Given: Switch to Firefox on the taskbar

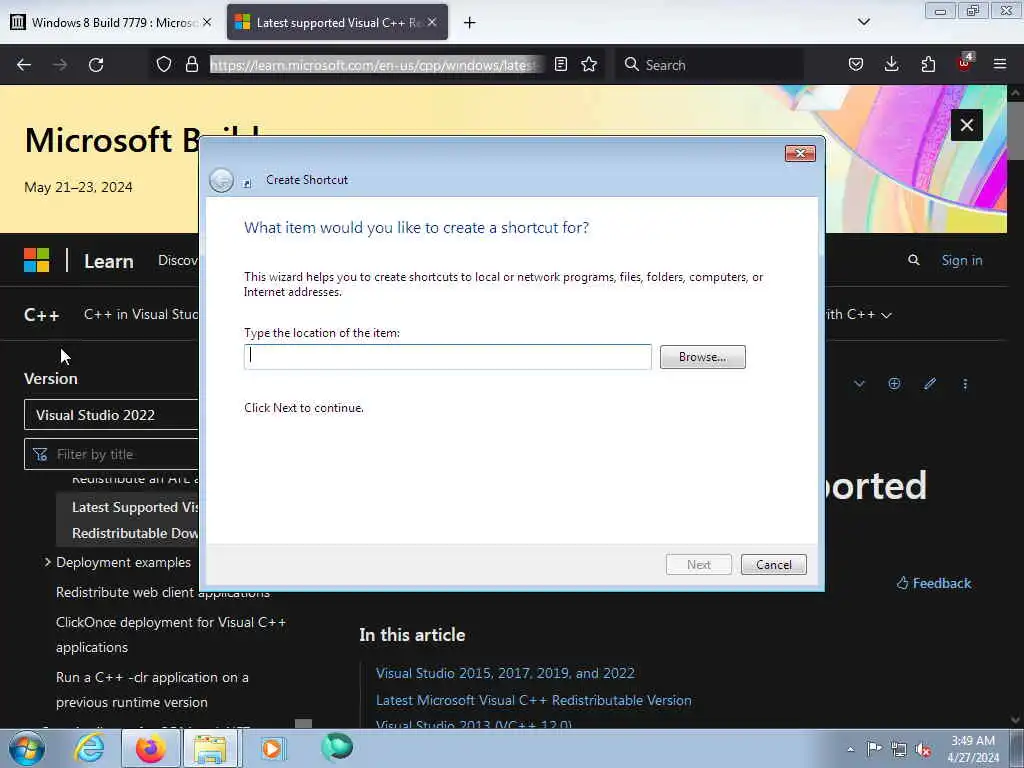Looking at the screenshot, I should [150, 748].
